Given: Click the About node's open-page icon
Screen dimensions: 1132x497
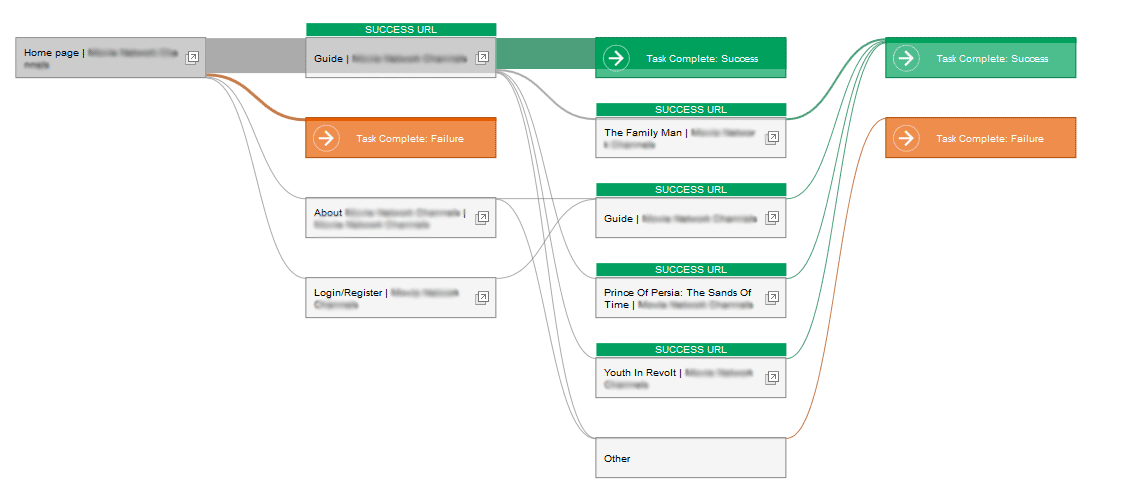Looking at the screenshot, I should click(482, 217).
